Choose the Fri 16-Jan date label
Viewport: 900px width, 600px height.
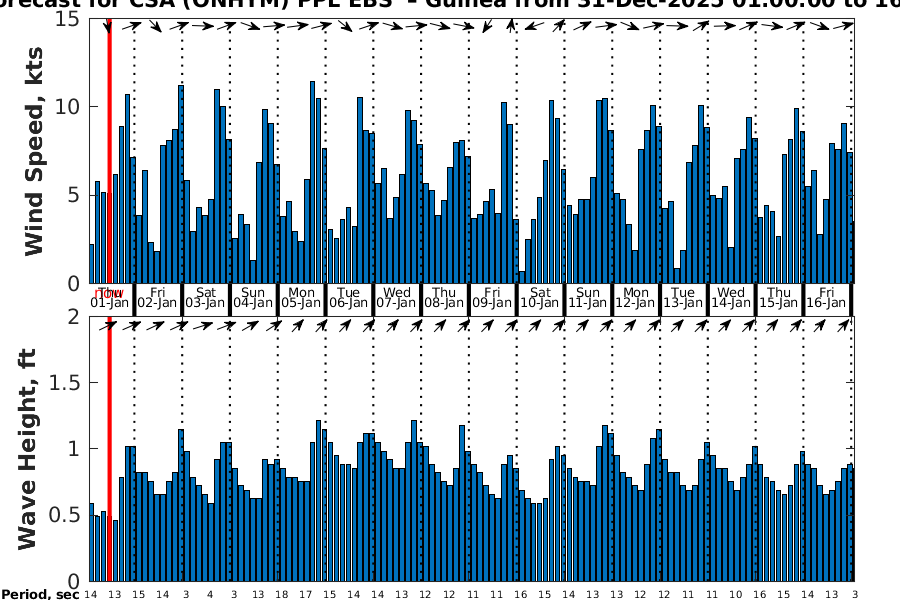coord(826,298)
